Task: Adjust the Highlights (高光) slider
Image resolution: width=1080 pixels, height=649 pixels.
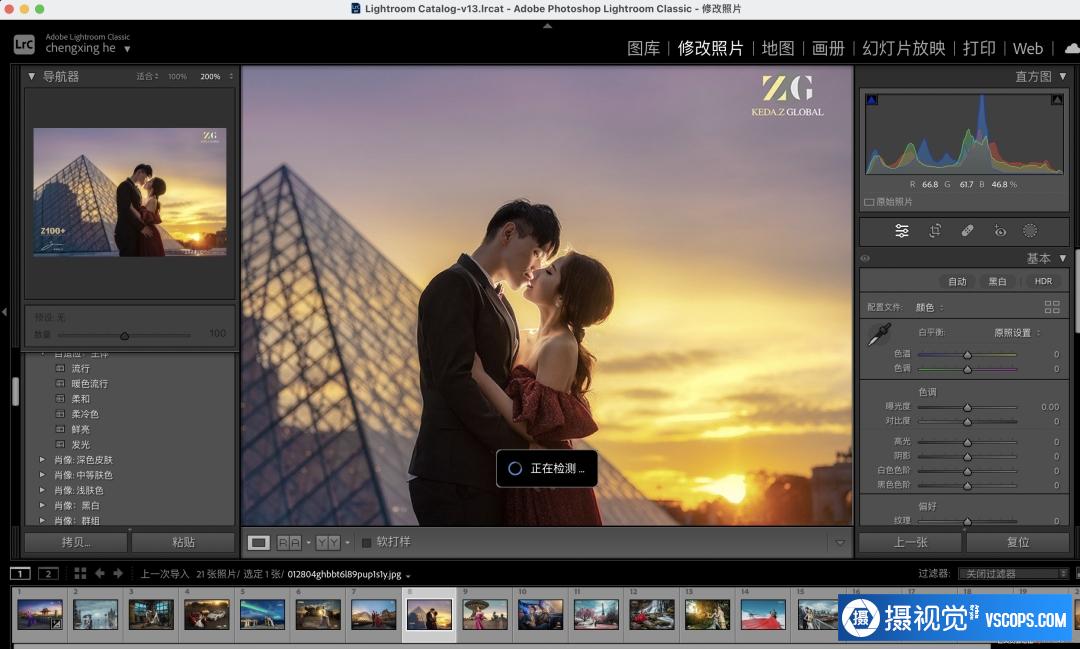Action: coord(967,442)
